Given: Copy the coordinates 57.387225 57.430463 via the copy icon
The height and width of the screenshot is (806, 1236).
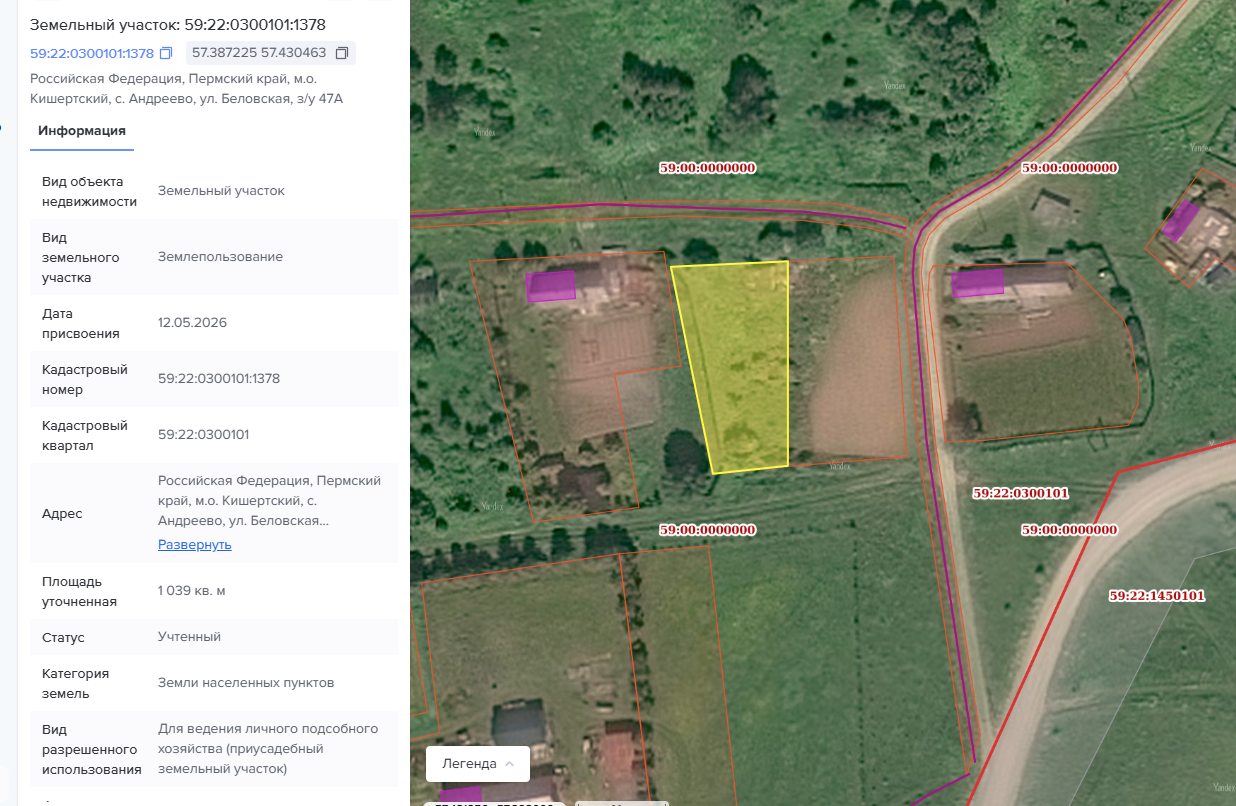Looking at the screenshot, I should click(342, 53).
